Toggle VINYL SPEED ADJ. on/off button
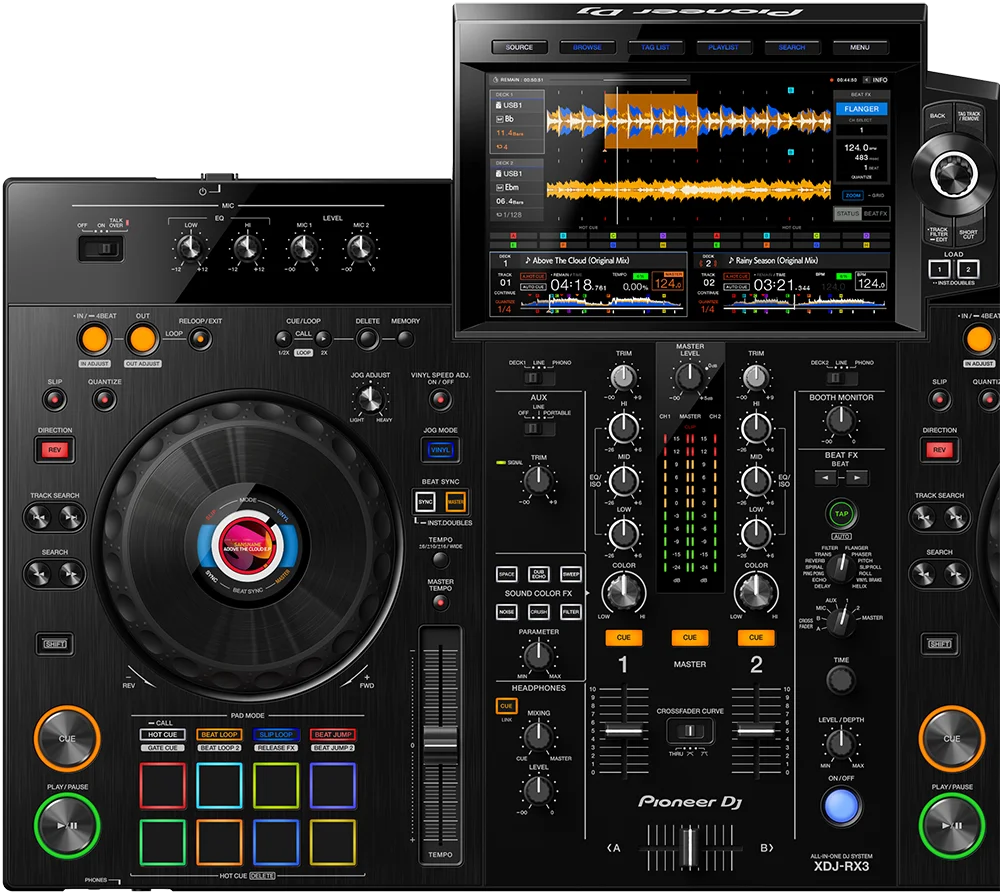The height and width of the screenshot is (894, 1000). (440, 400)
